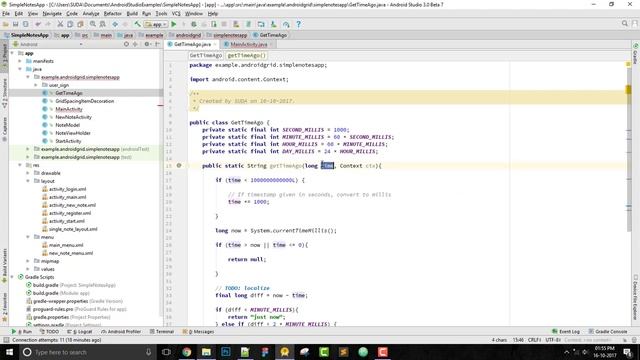
Task: Open the TODO tool window
Action: point(49,331)
